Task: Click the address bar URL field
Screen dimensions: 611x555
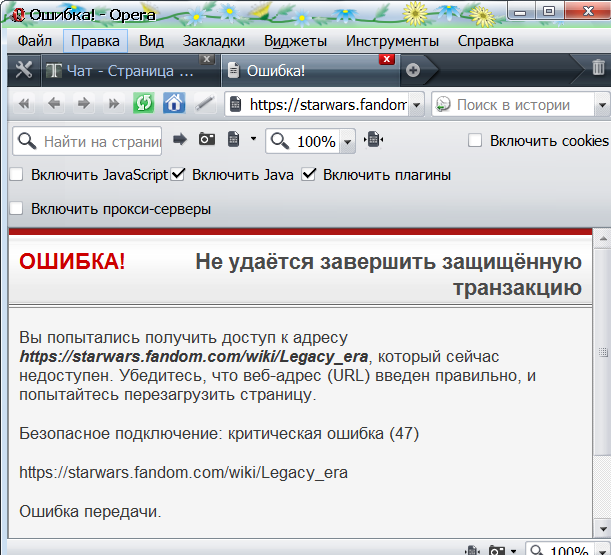Action: [x=324, y=105]
